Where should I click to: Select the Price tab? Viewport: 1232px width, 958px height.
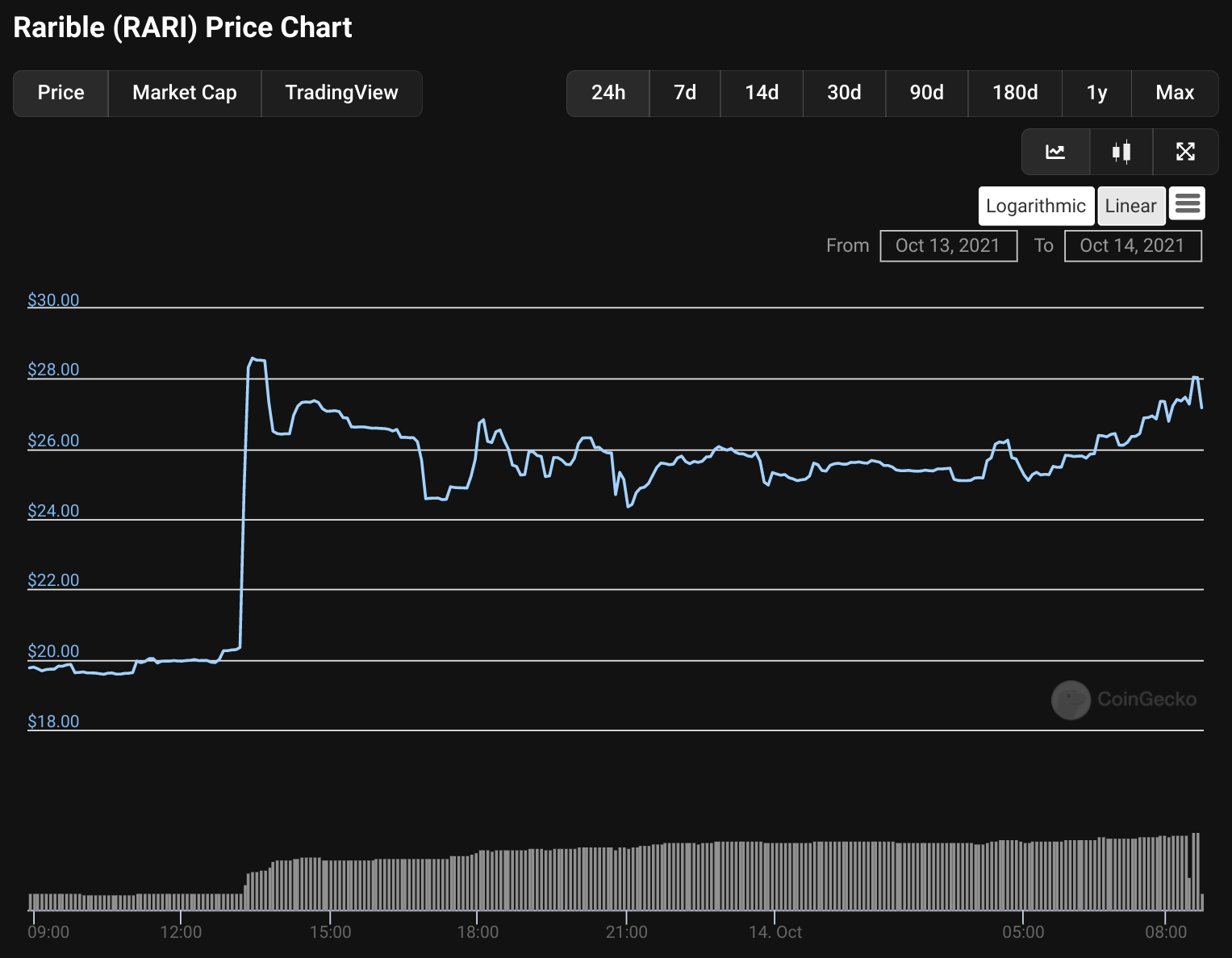[61, 93]
